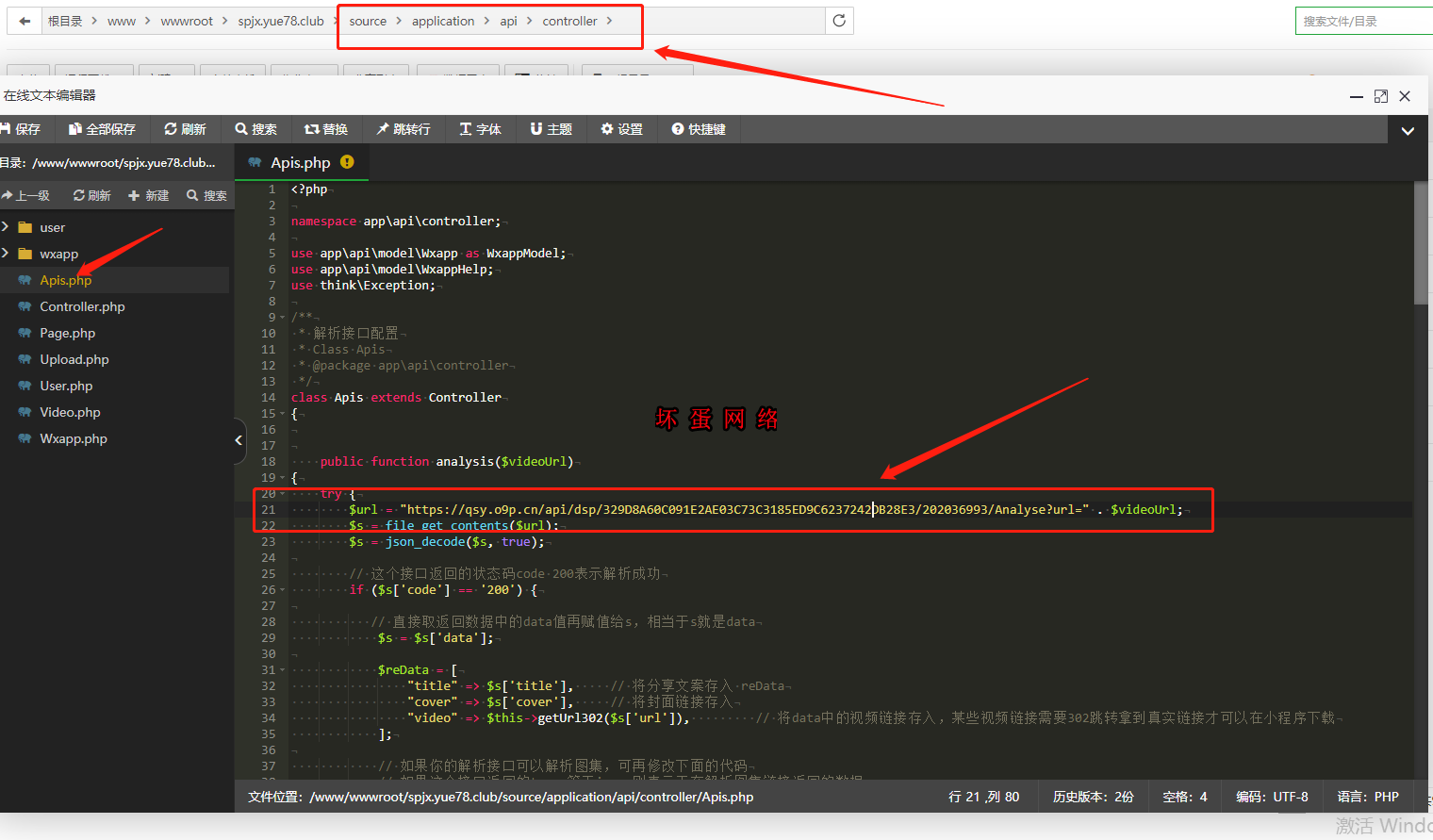Image resolution: width=1433 pixels, height=840 pixels.
Task: Click the back arrow in file manager path bar
Action: [x=25, y=21]
